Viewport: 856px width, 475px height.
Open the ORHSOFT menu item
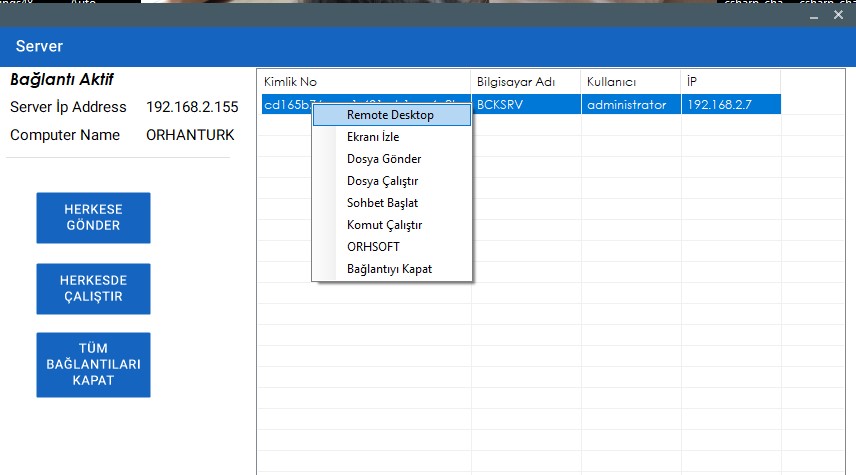pos(391,247)
